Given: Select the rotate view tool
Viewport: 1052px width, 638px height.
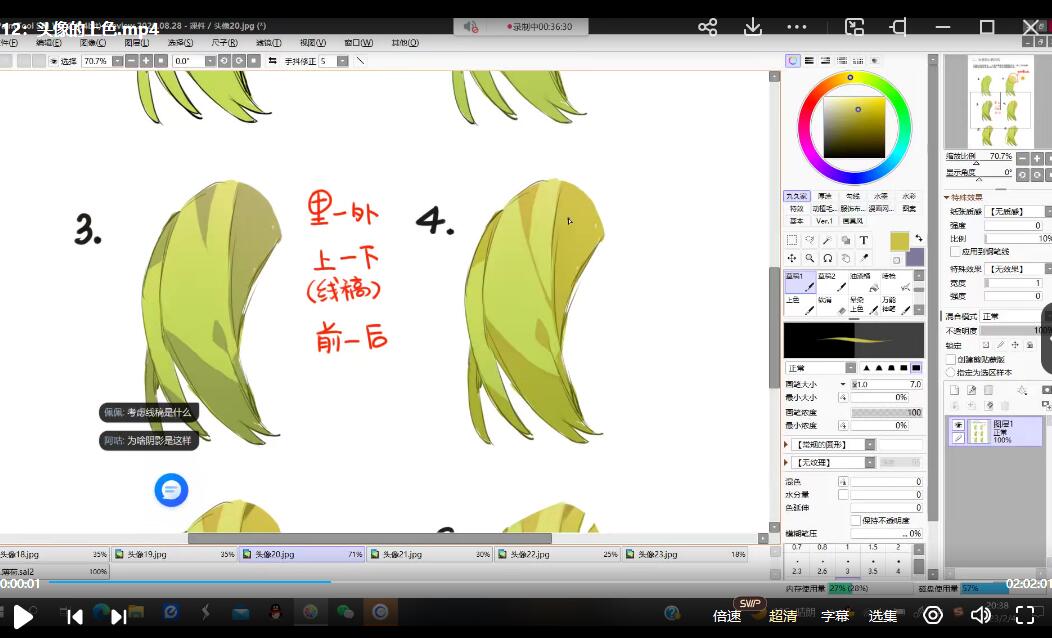Looking at the screenshot, I should [x=828, y=258].
